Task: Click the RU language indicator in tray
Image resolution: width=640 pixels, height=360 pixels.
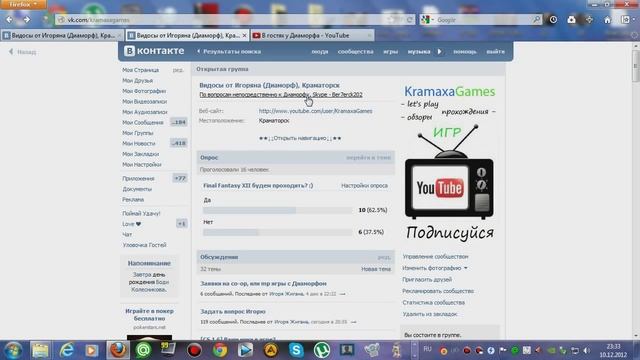Action: (427, 349)
